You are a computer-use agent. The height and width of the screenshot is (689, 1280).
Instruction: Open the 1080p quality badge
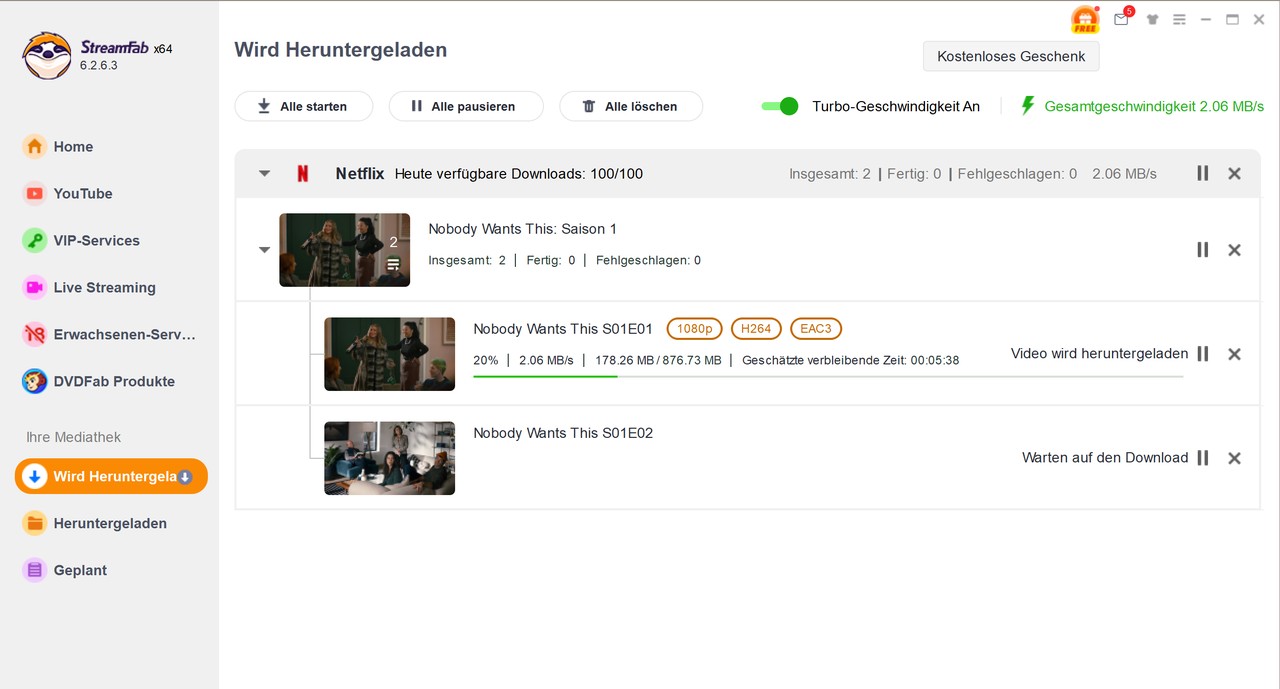click(x=694, y=328)
